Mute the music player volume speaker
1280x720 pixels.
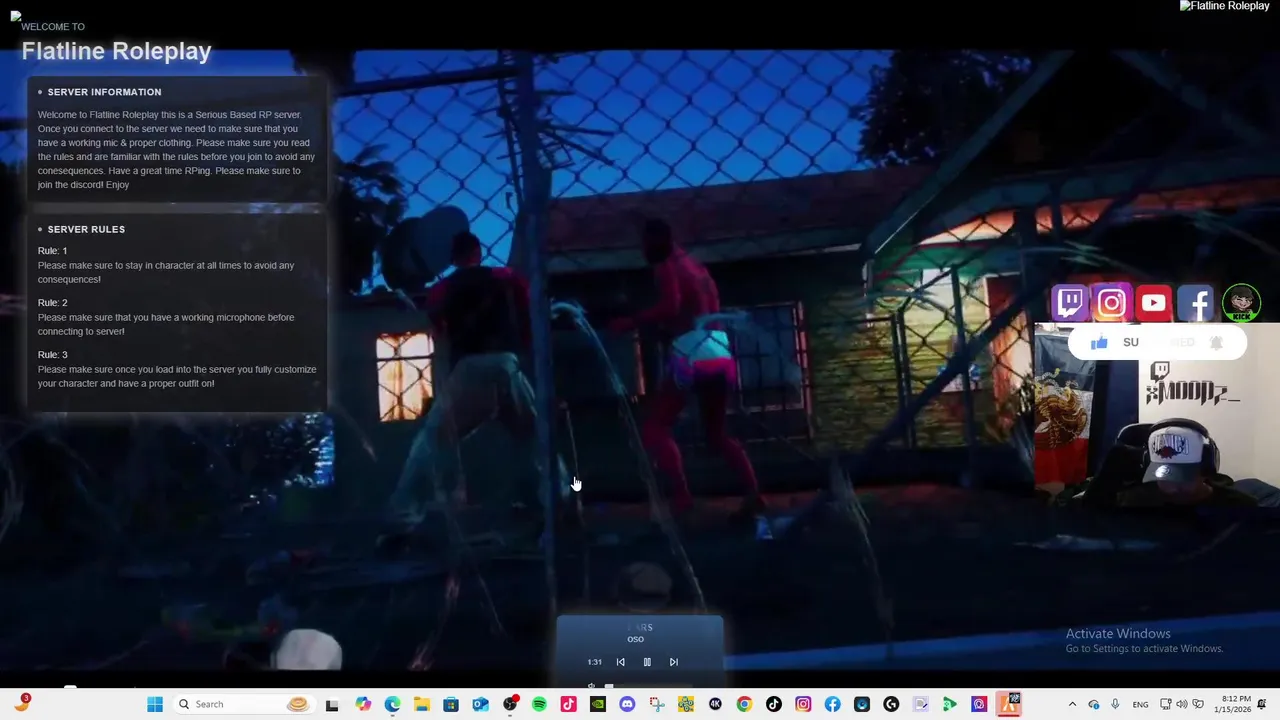pos(591,686)
